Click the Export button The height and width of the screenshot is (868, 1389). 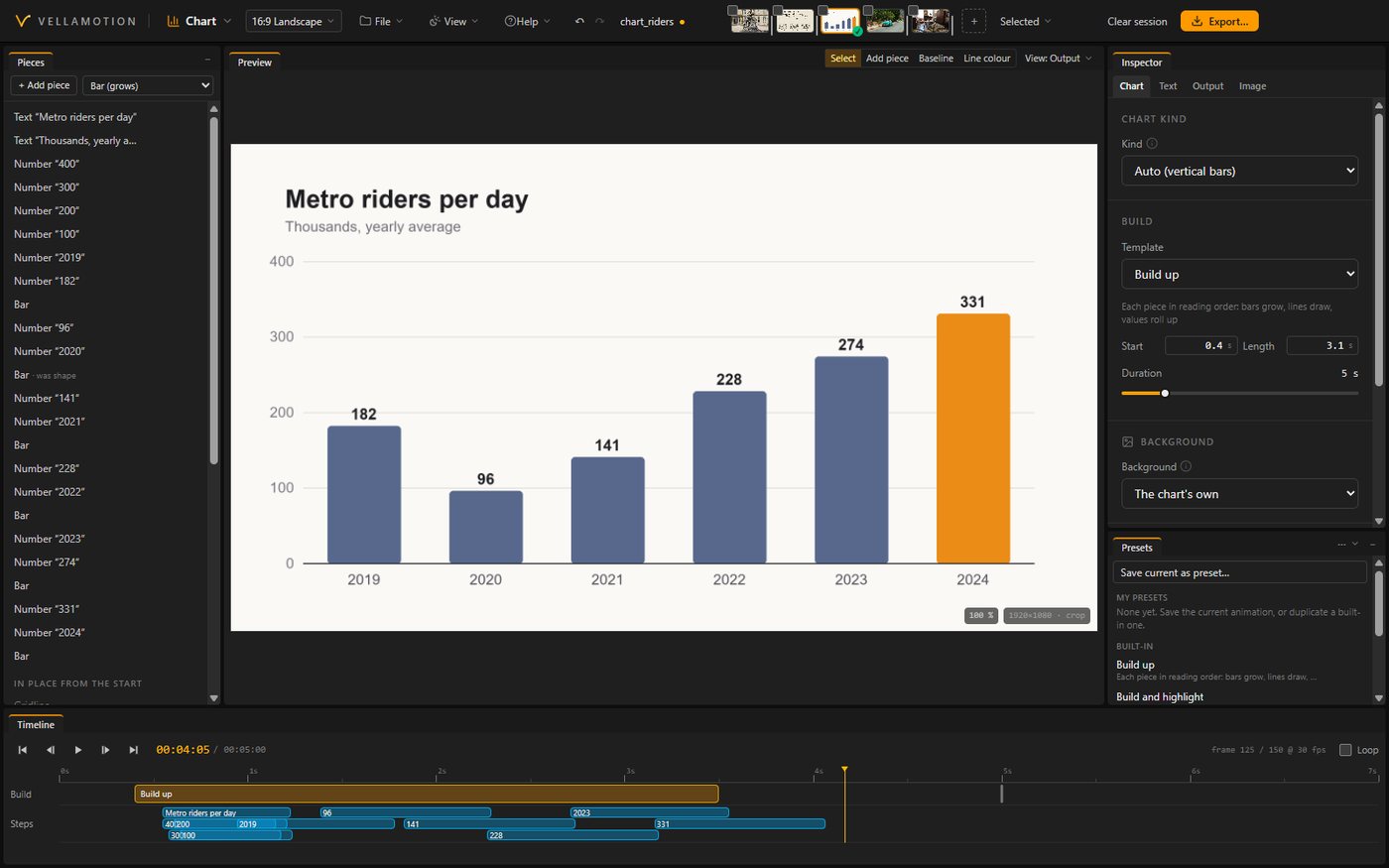point(1219,21)
